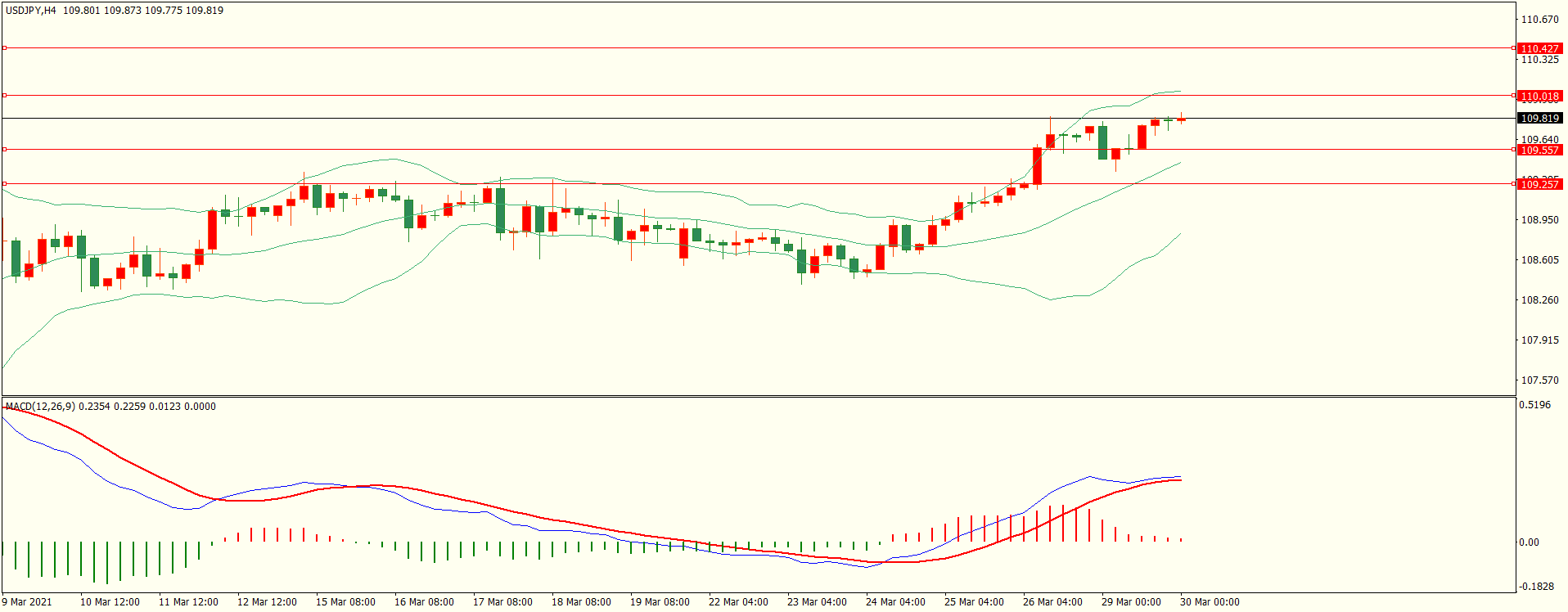Click the 108.605 price axis label
Viewport: 1568px width, 612px height.
coord(1539,260)
